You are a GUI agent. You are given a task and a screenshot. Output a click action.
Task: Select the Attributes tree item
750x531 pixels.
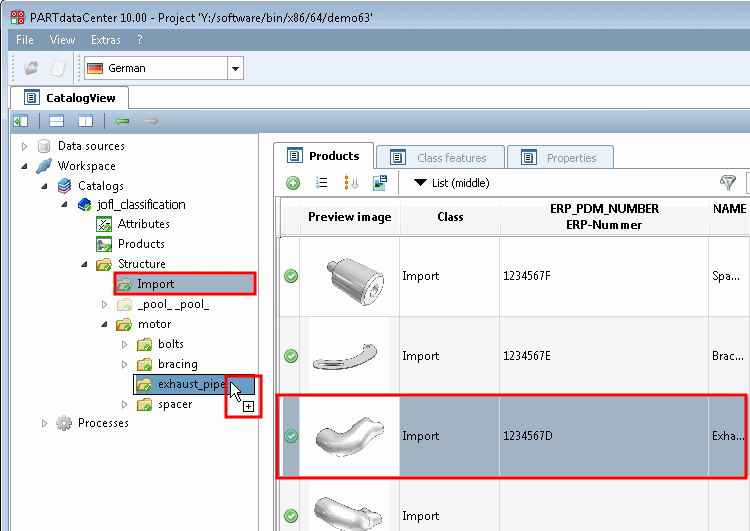(143, 224)
